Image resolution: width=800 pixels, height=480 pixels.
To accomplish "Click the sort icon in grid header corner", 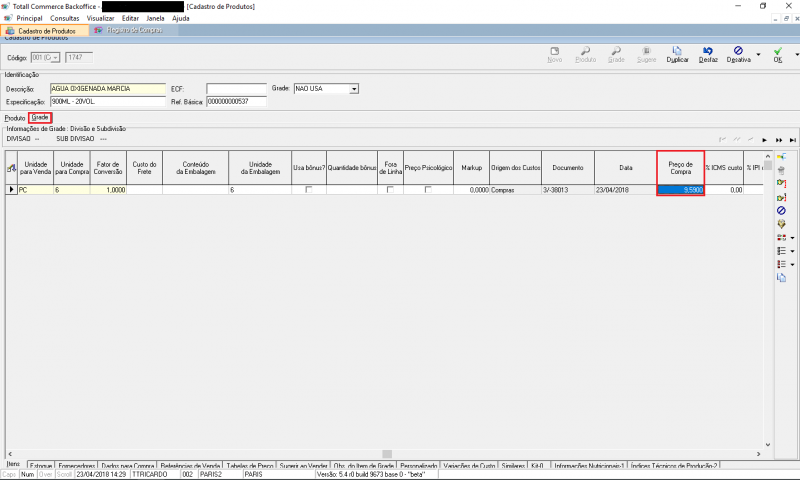I will click(11, 167).
